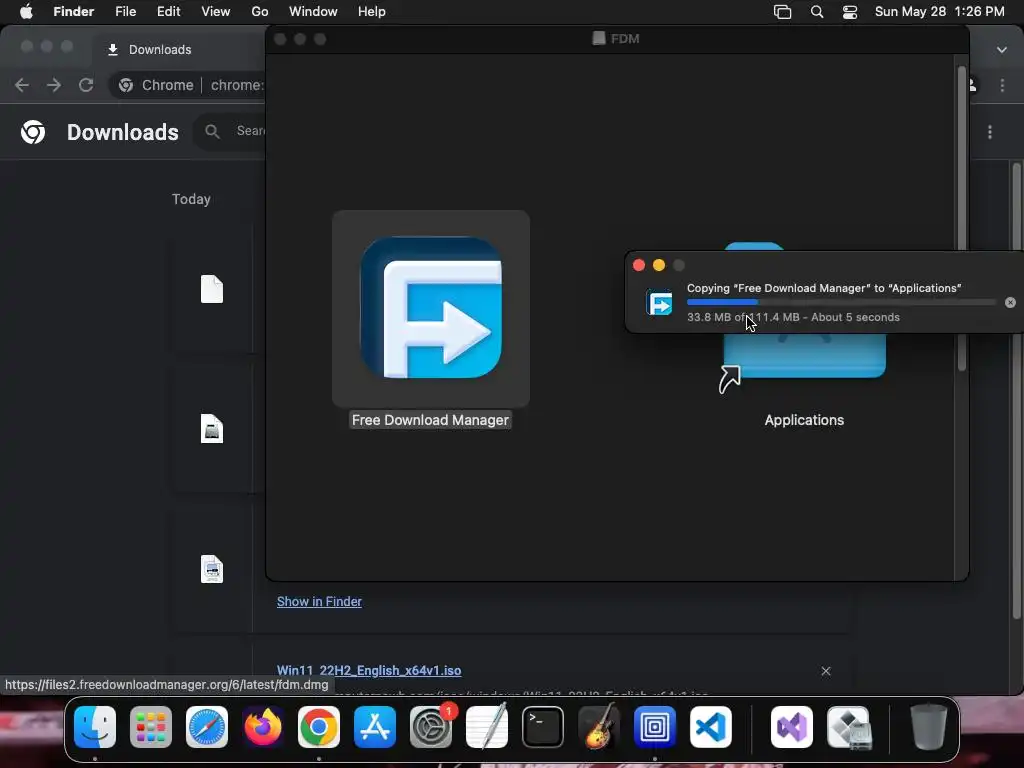Image resolution: width=1024 pixels, height=768 pixels.
Task: Open Visual Studio Code from the Dock
Action: (711, 727)
